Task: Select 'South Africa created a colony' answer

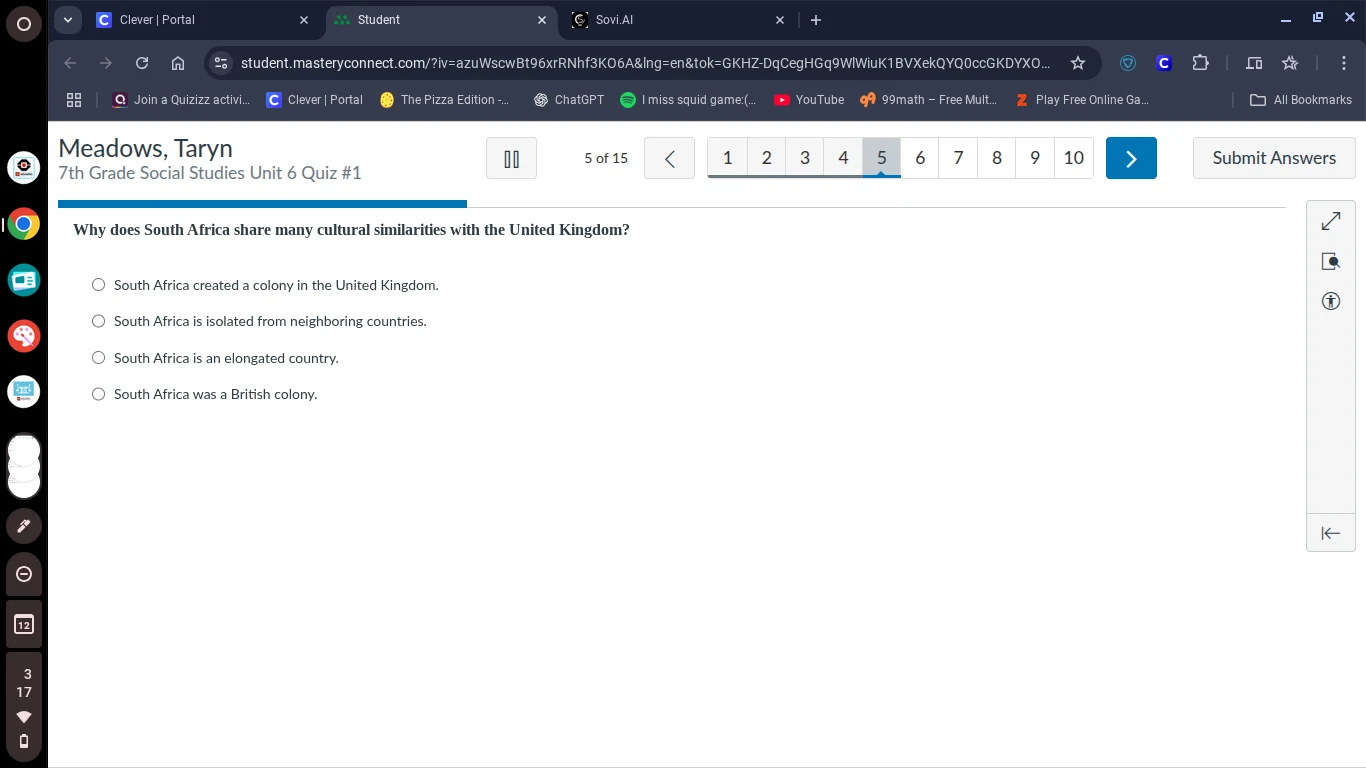Action: click(x=98, y=285)
